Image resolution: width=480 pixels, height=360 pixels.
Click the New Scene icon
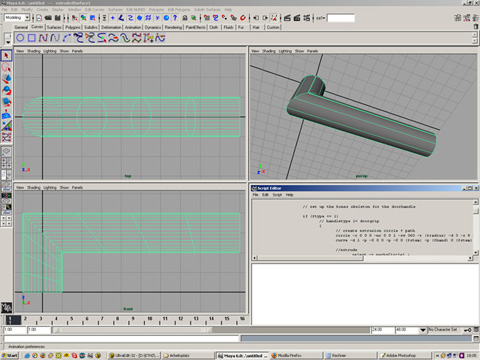click(x=39, y=18)
